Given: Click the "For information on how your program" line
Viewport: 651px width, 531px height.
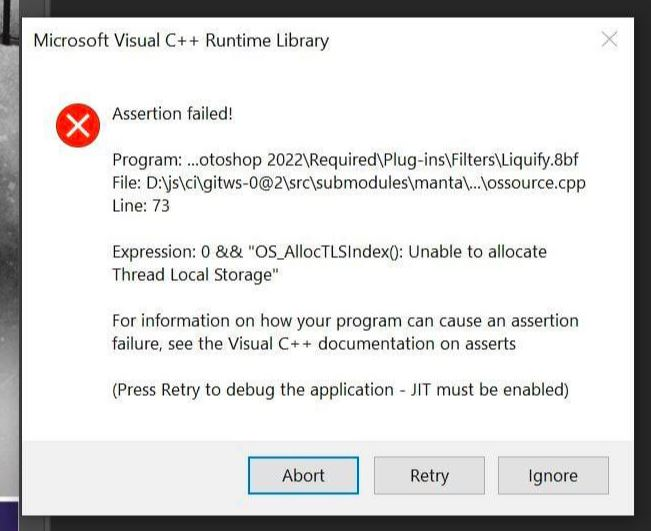Looking at the screenshot, I should point(345,321).
